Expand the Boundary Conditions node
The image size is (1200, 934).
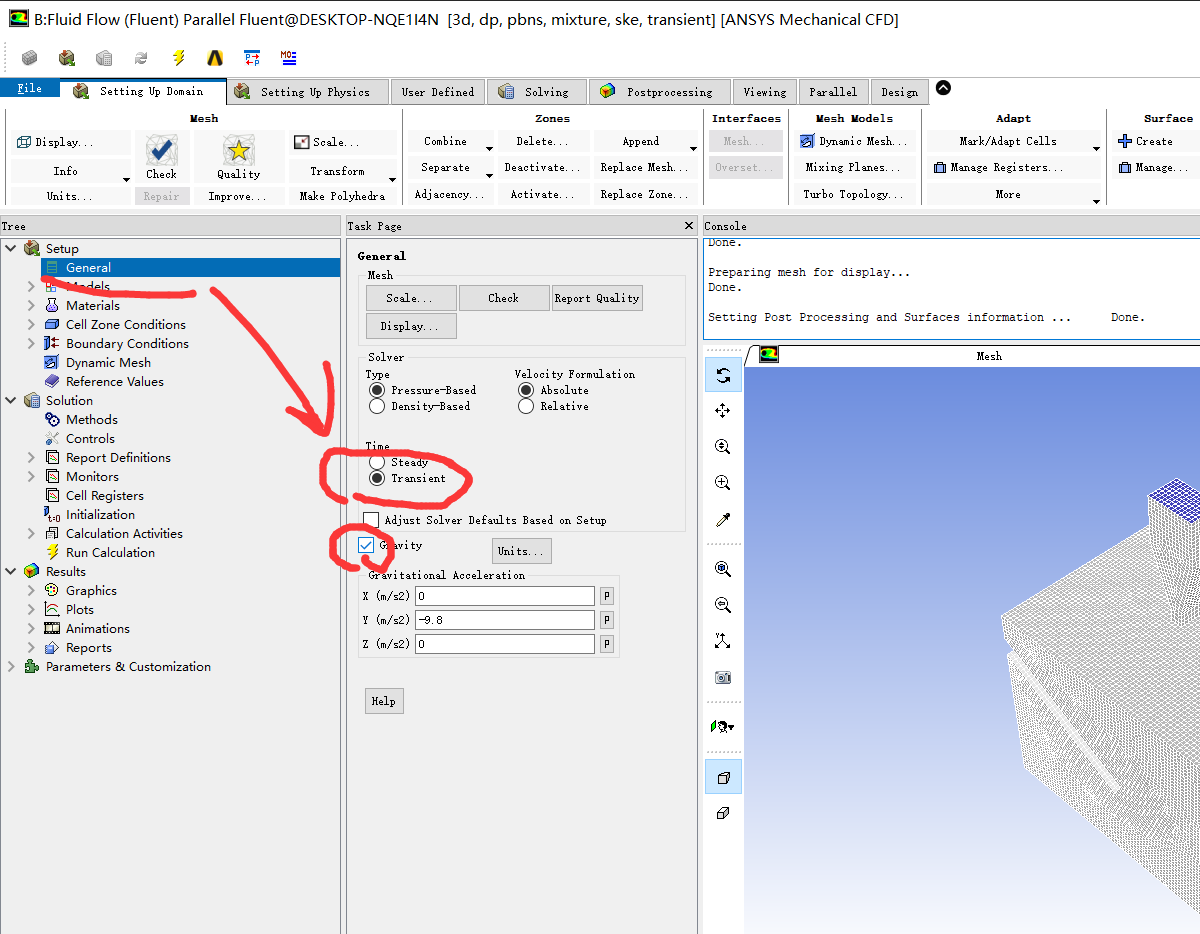pos(31,343)
